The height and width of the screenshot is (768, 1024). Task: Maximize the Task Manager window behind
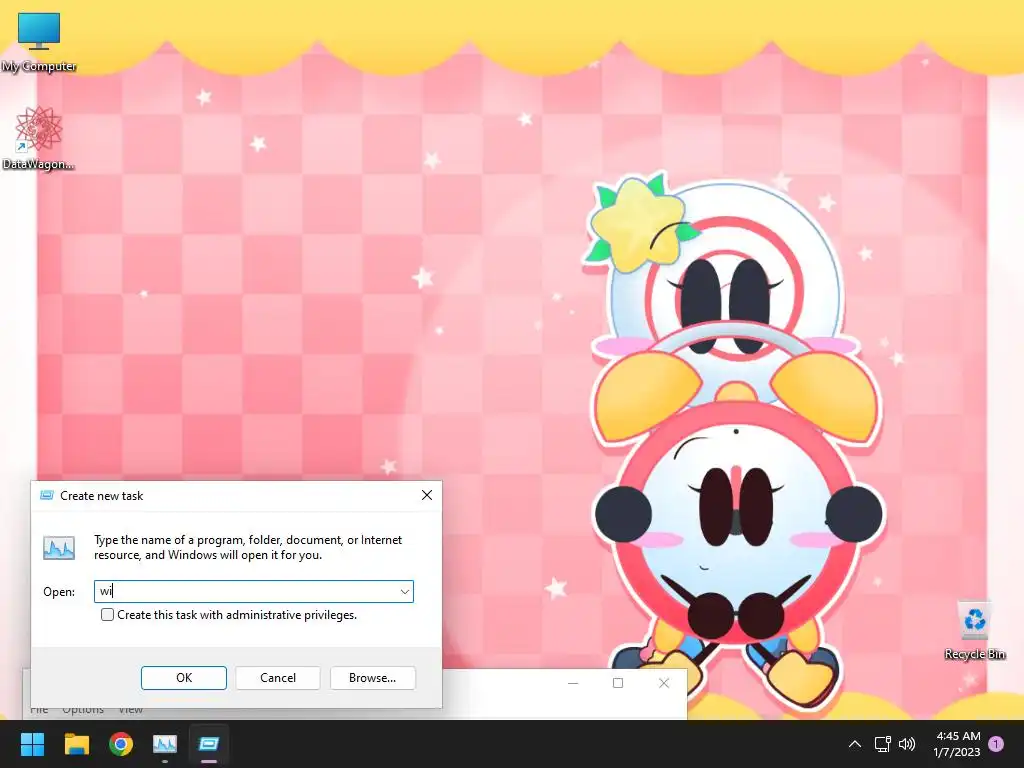point(618,683)
